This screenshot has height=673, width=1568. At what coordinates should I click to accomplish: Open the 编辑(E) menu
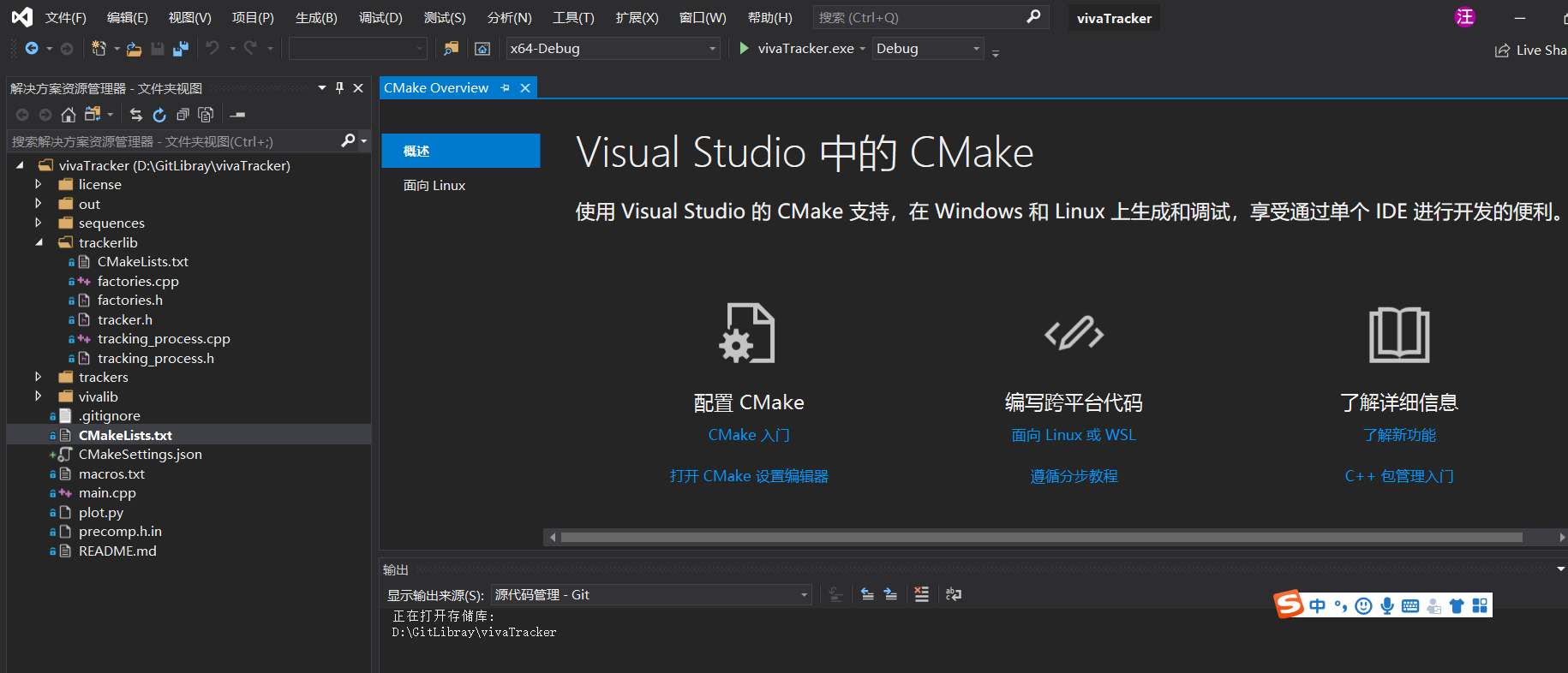coord(128,18)
